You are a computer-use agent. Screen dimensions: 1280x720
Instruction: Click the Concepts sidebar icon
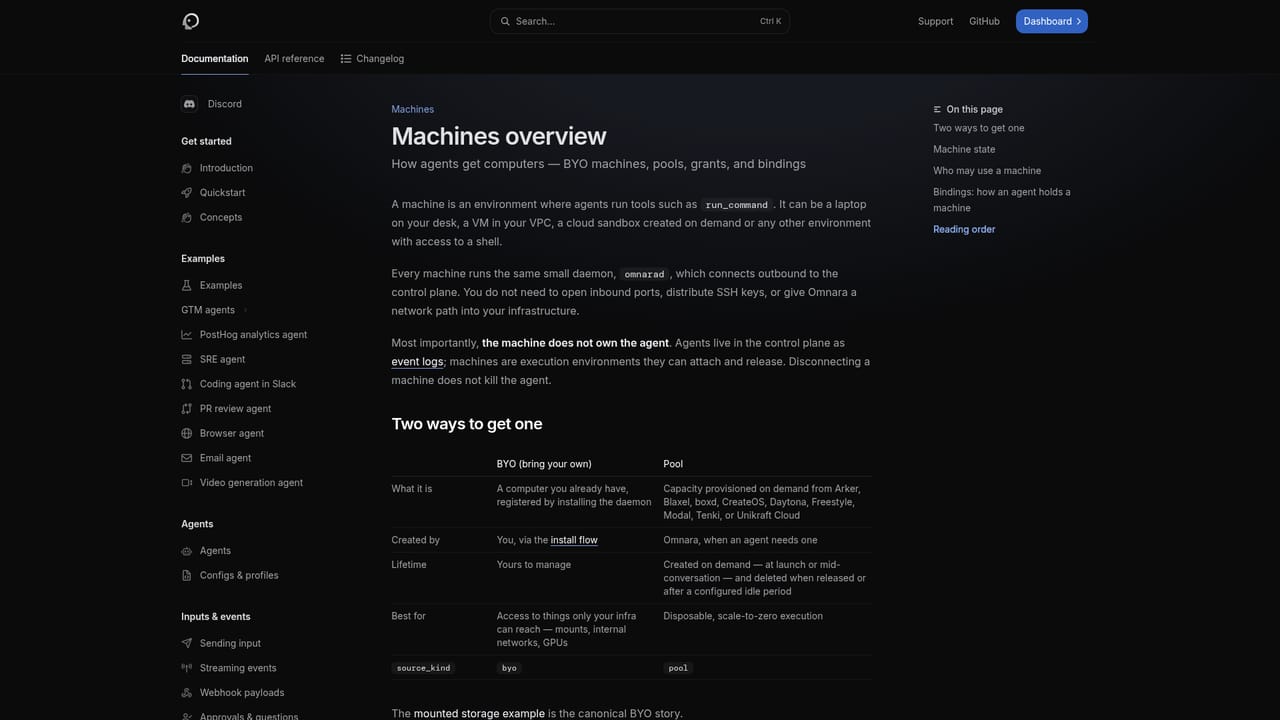[187, 217]
